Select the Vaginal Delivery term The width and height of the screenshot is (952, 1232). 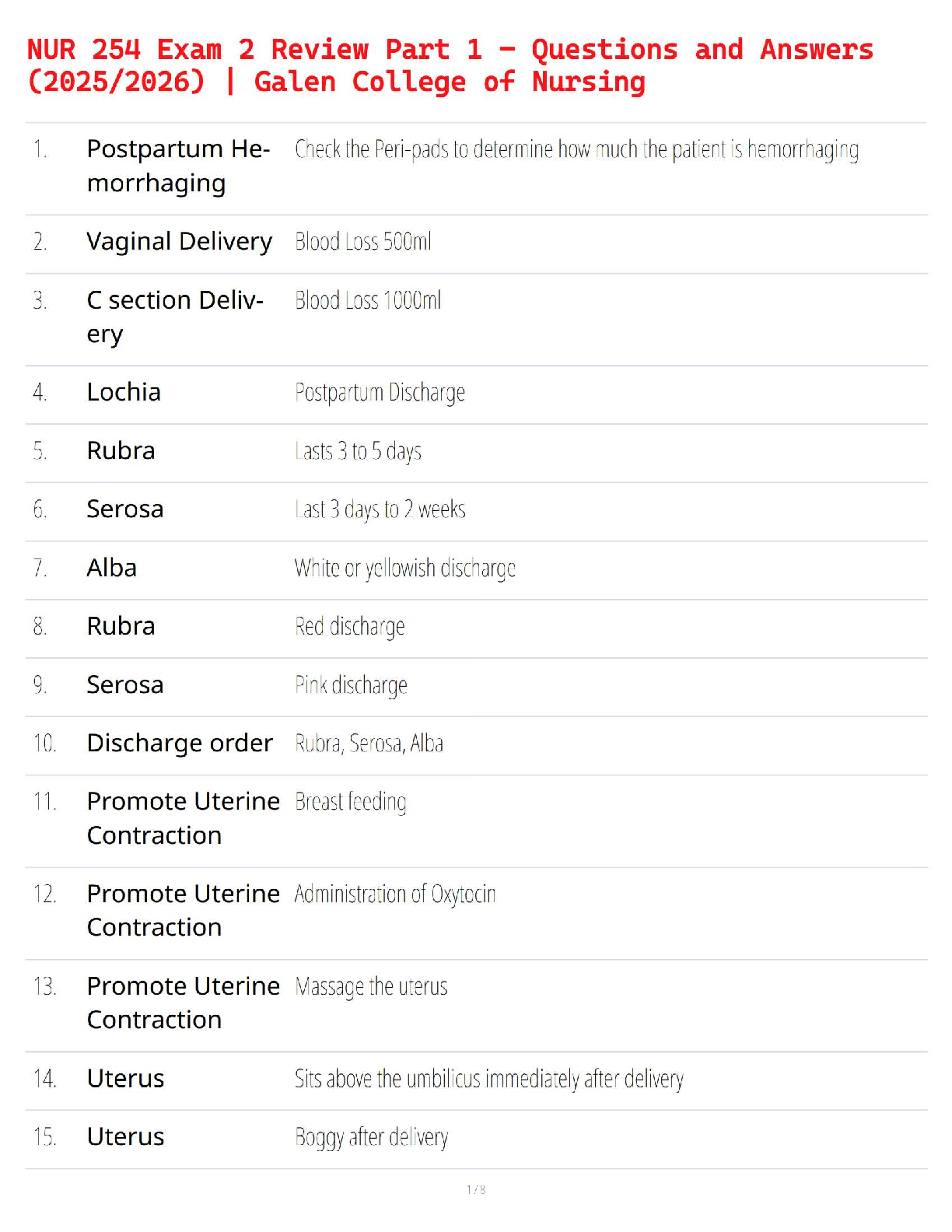[x=179, y=242]
